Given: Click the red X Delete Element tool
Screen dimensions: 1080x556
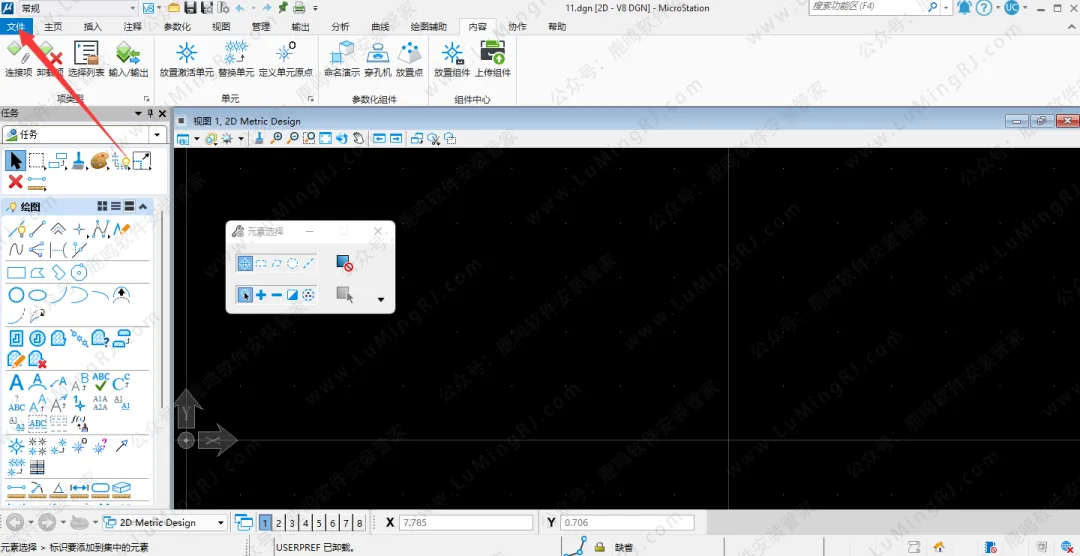Looking at the screenshot, I should point(15,182).
